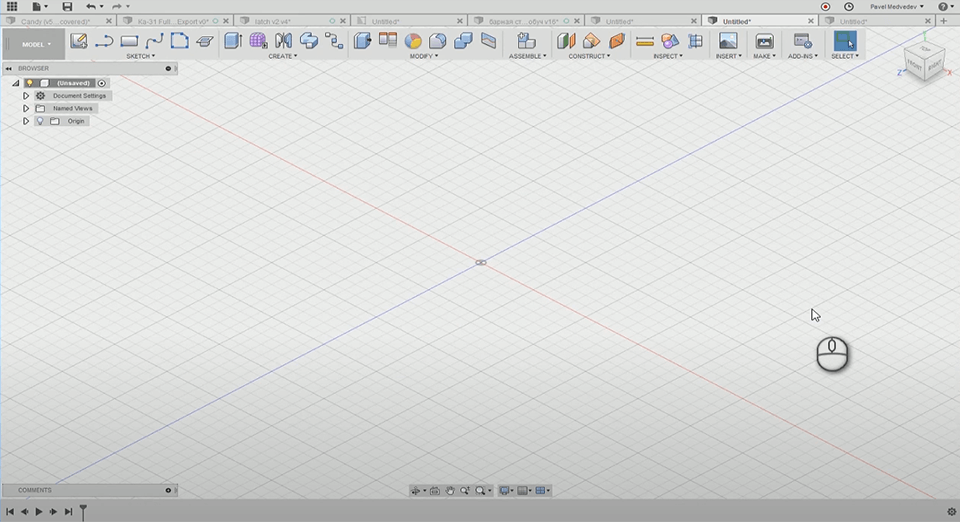Open the CONSTRUCT menu

coord(589,56)
